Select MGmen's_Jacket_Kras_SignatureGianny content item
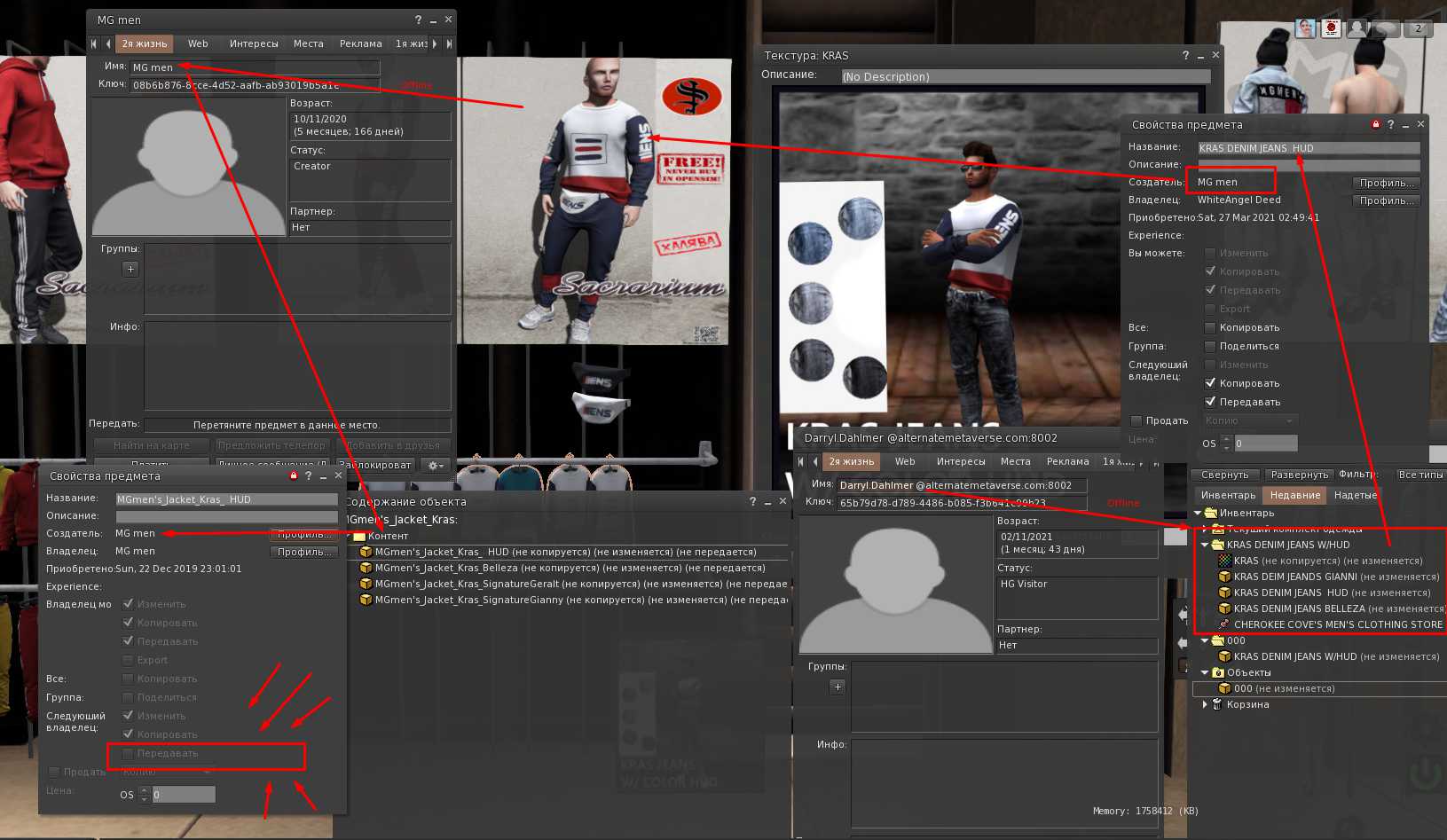Screen dimensions: 1447x840 click(x=572, y=600)
